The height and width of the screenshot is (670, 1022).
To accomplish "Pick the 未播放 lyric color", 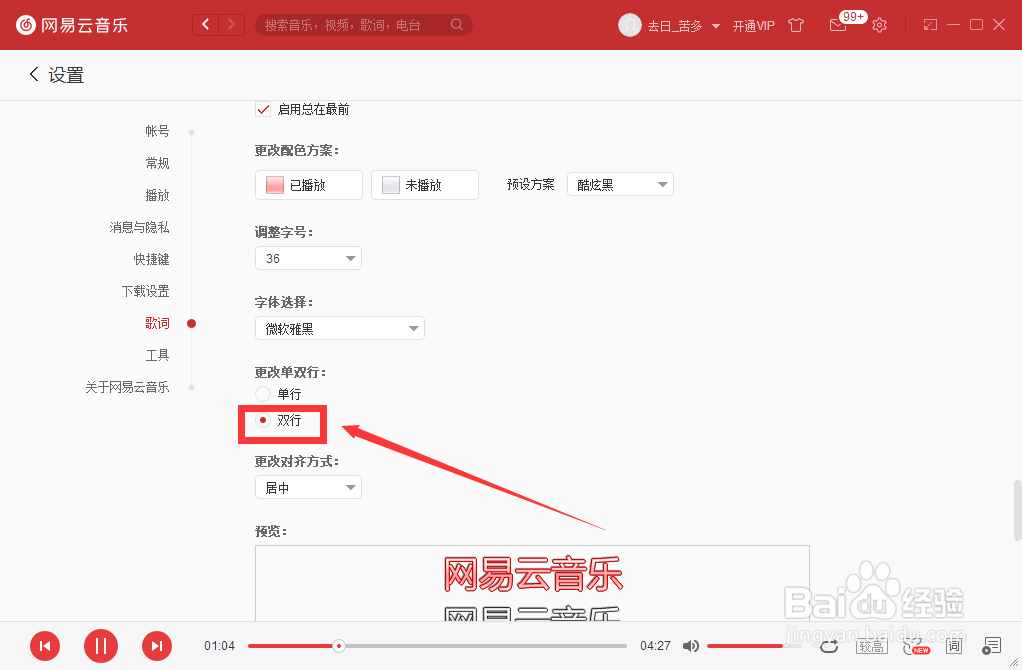I will coord(425,185).
